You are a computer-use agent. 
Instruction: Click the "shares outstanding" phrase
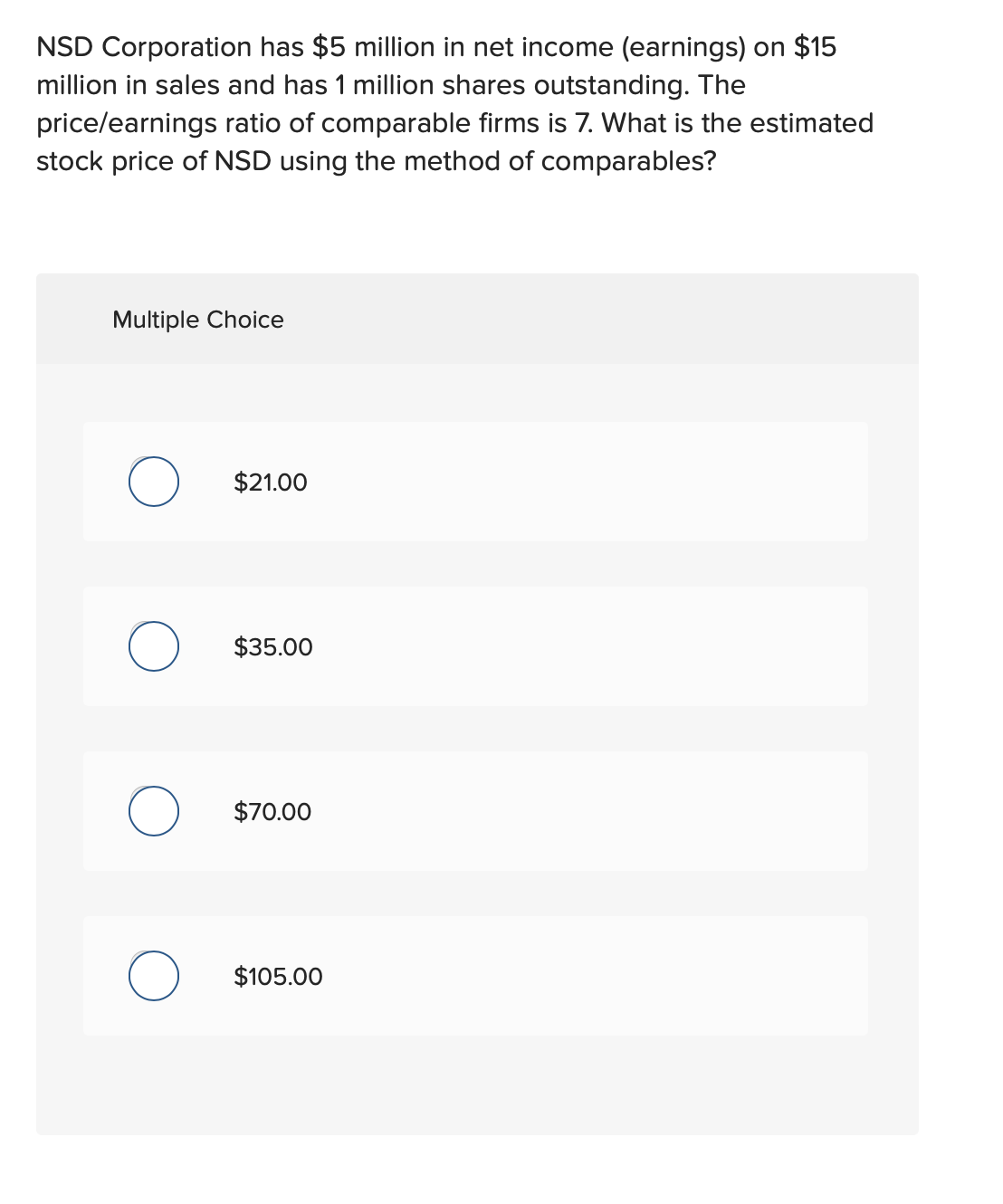coord(566,85)
